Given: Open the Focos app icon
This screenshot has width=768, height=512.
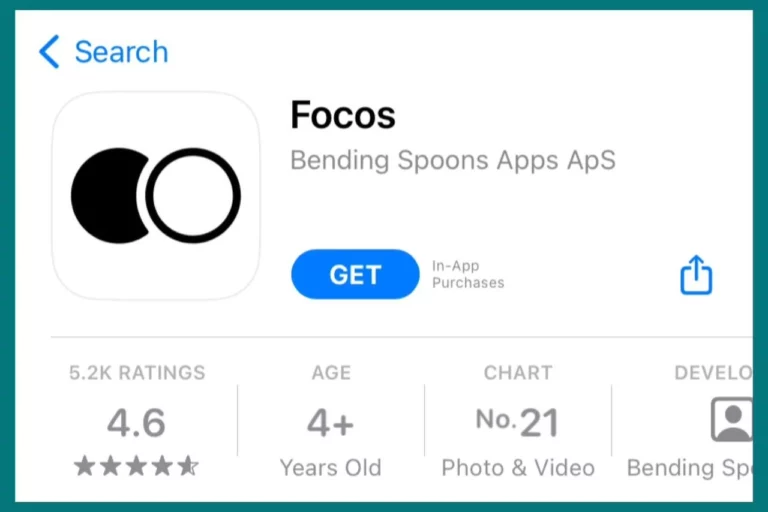Looking at the screenshot, I should coord(156,195).
